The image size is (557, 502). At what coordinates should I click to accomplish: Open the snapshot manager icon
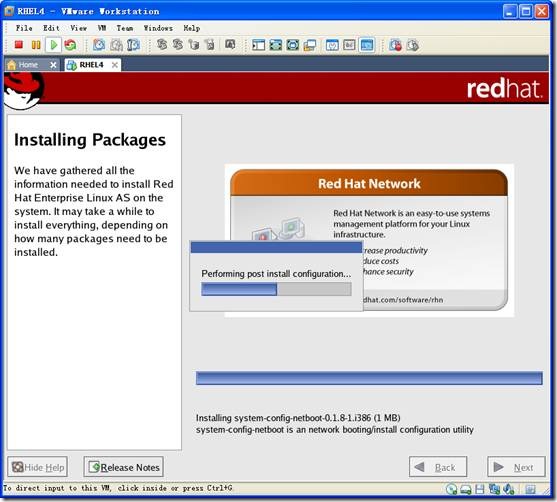(x=134, y=45)
